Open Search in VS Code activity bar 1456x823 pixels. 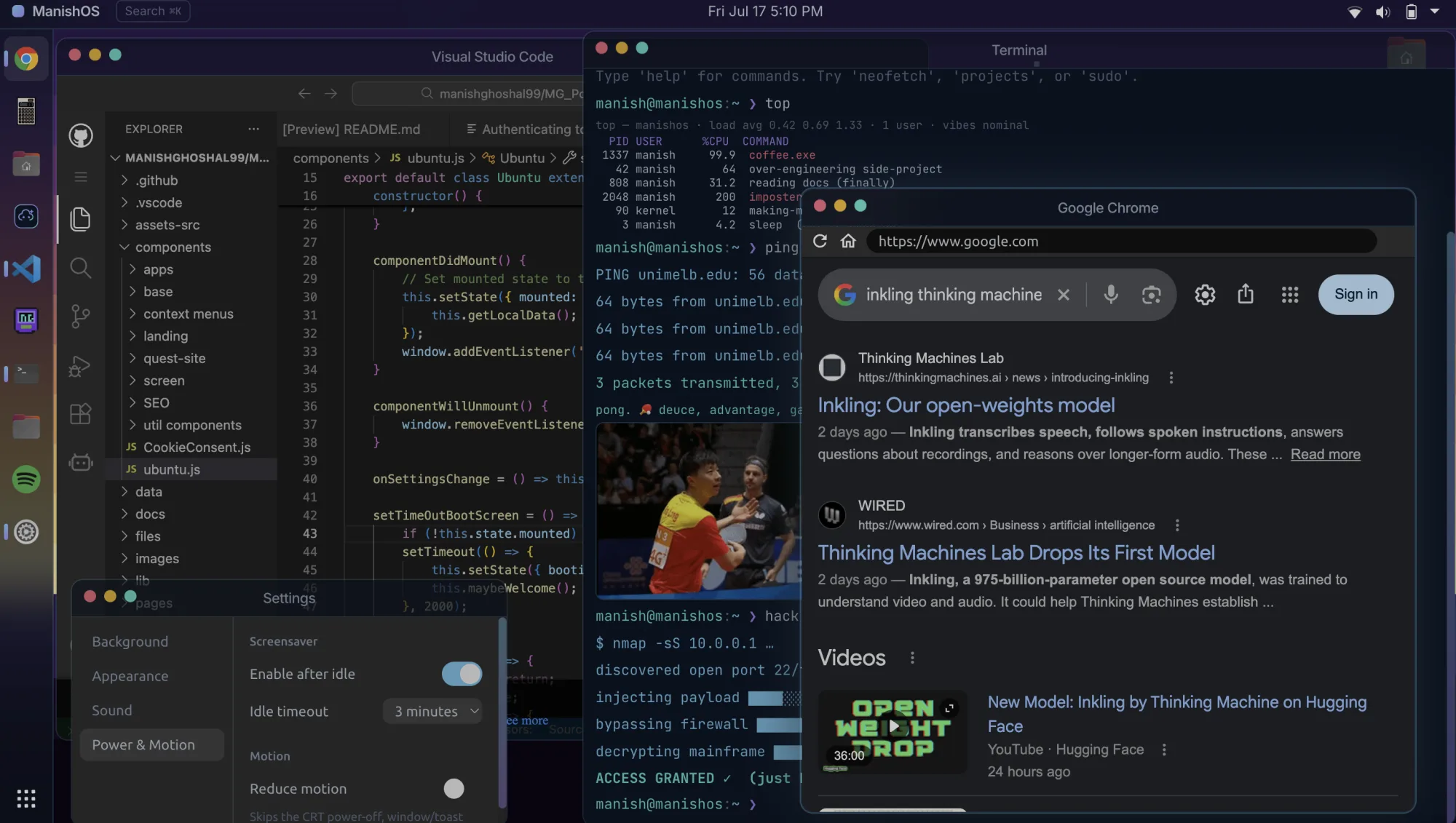[80, 268]
